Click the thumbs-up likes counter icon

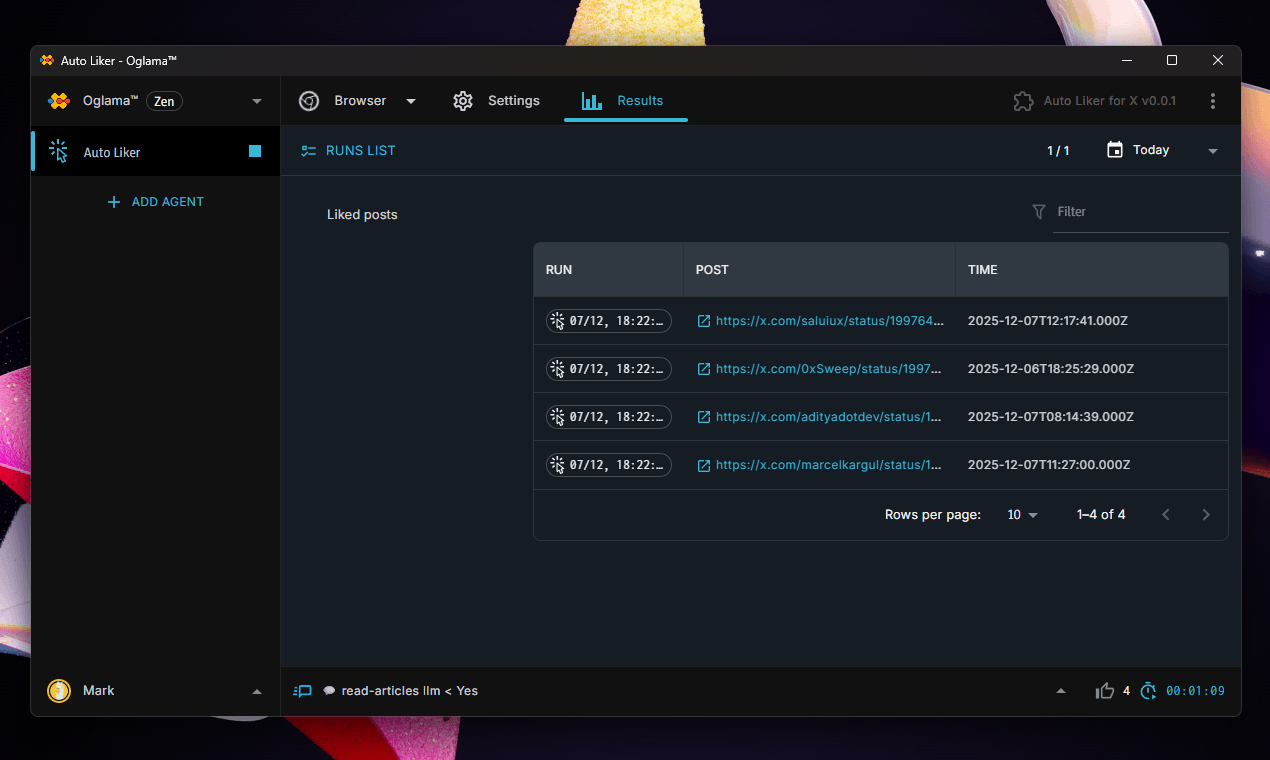pyautogui.click(x=1104, y=690)
